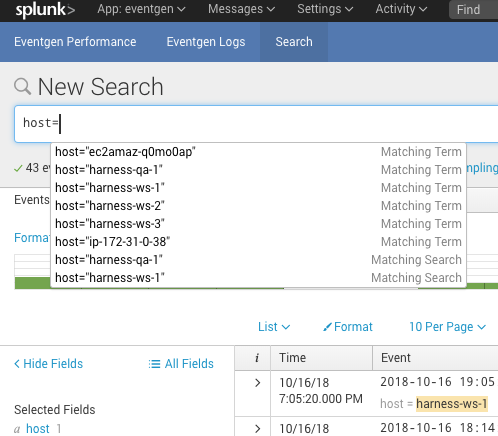Select suggestion host="ec2amaz-q0mo0ap"
498x436 pixels.
coord(258,152)
